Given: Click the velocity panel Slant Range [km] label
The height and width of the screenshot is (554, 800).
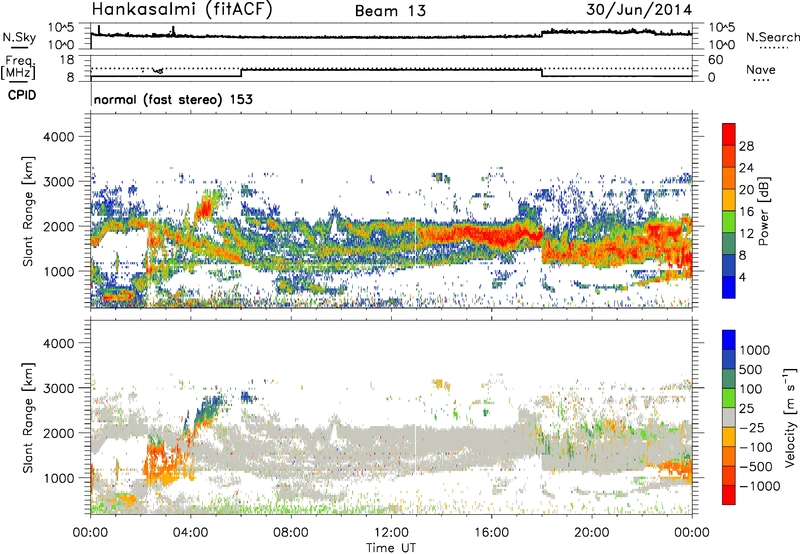Looking at the screenshot, I should click(x=28, y=418).
